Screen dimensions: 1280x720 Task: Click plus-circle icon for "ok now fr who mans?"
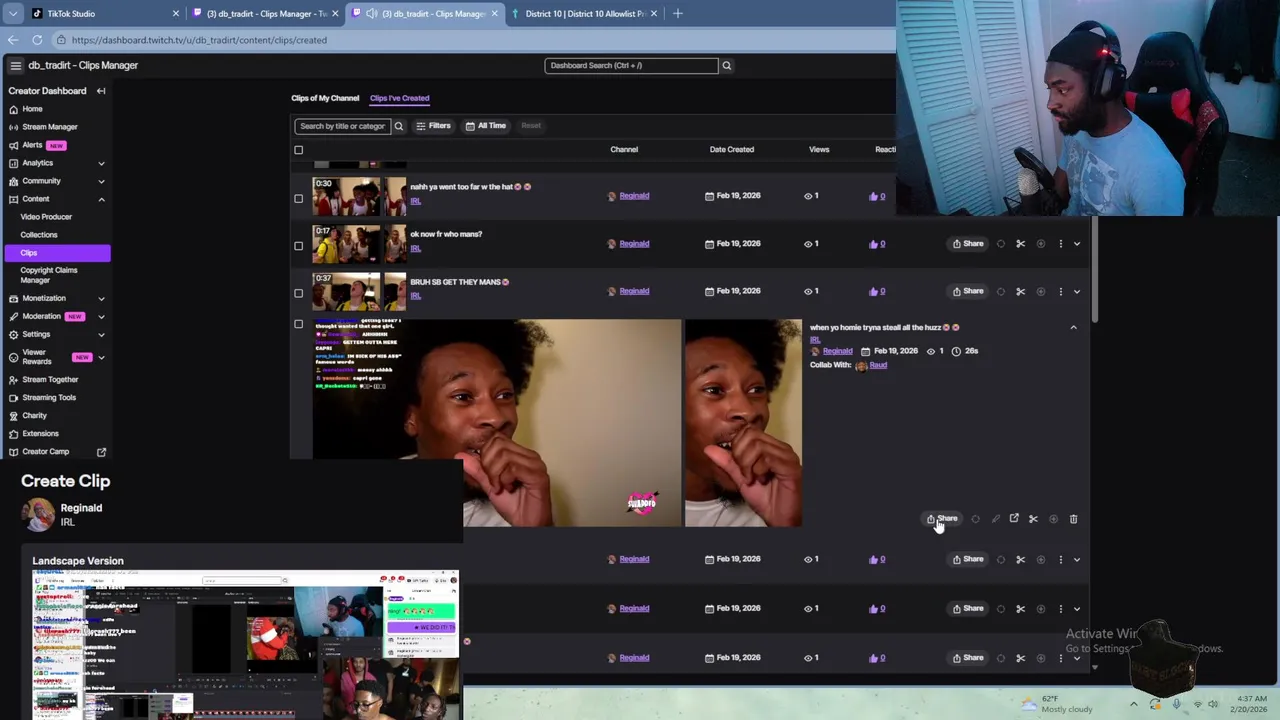[x=1040, y=244]
